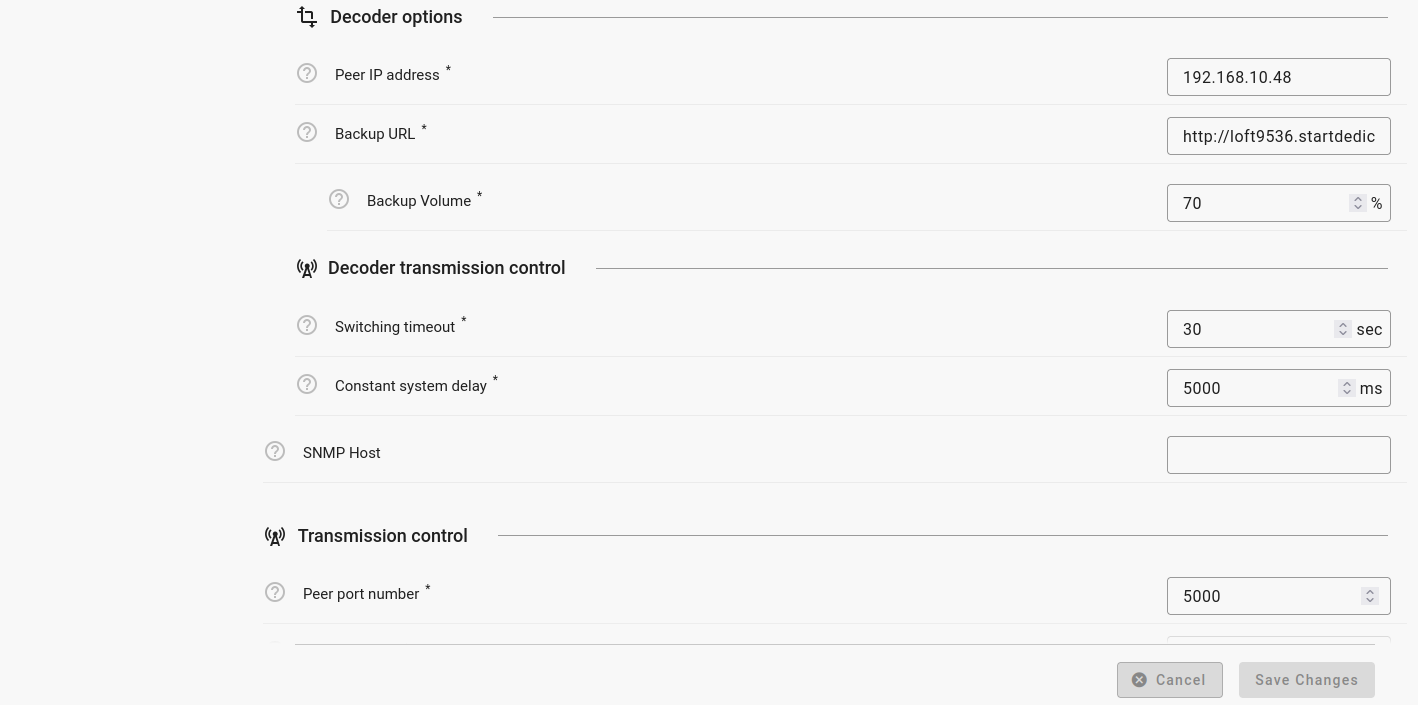Click the Transmission control antenna icon

coord(275,536)
